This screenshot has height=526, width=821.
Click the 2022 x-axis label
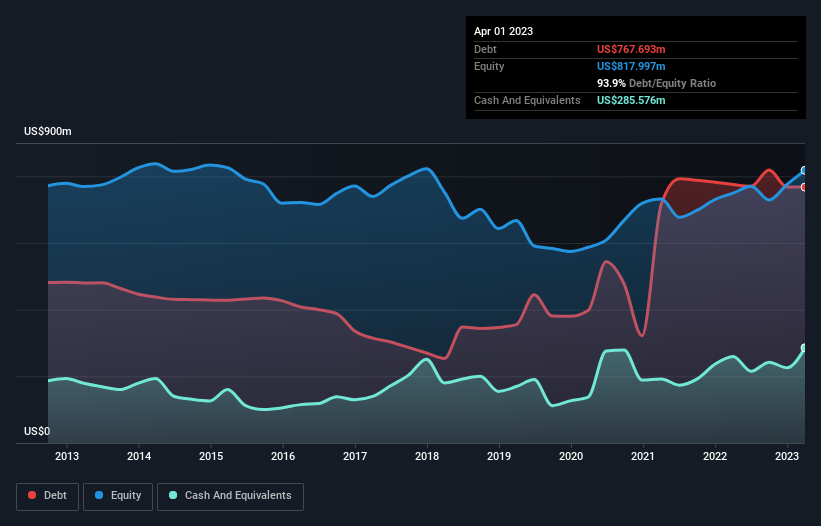(x=715, y=456)
